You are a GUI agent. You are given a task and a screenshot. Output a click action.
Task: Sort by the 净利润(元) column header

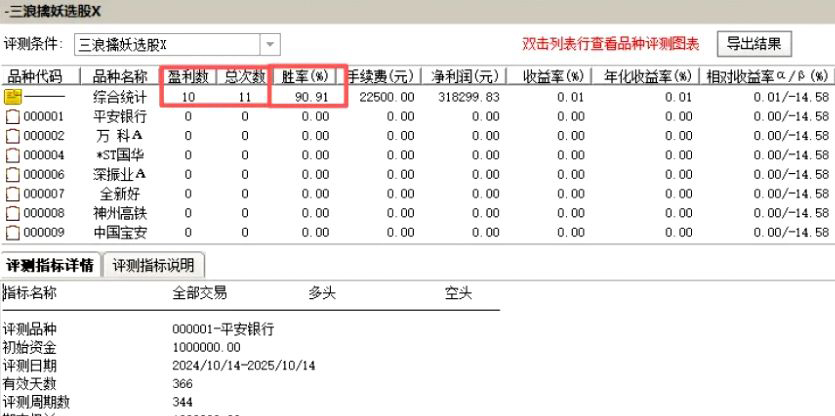point(464,77)
